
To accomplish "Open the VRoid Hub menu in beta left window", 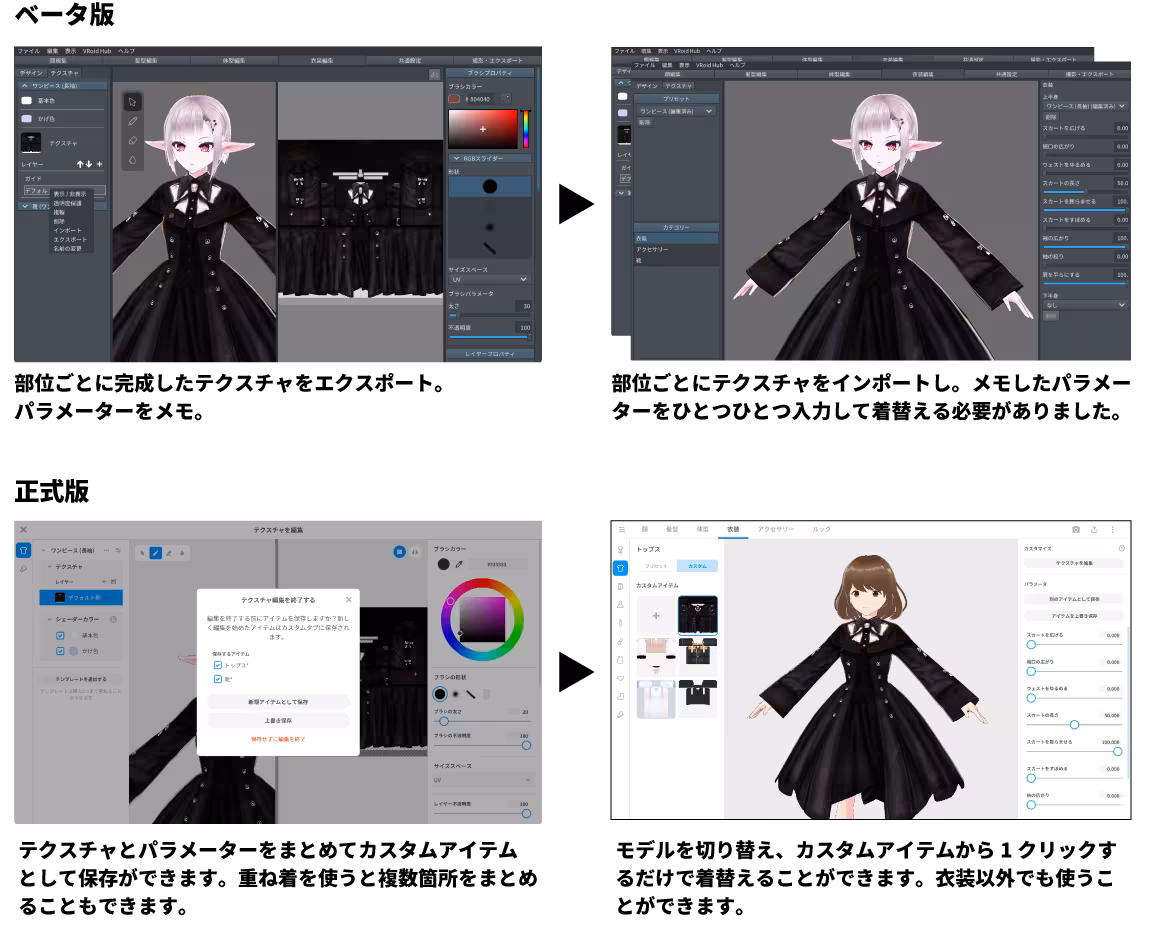I will click(x=97, y=51).
